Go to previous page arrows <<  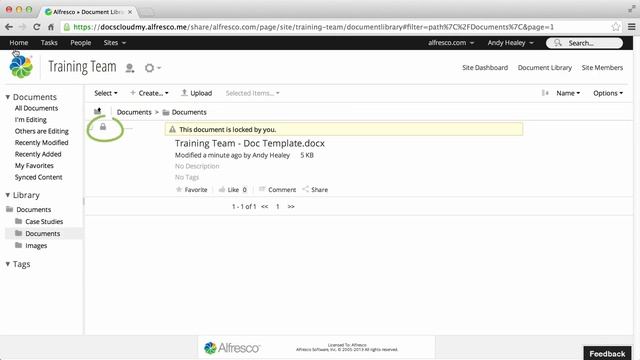[x=264, y=207]
